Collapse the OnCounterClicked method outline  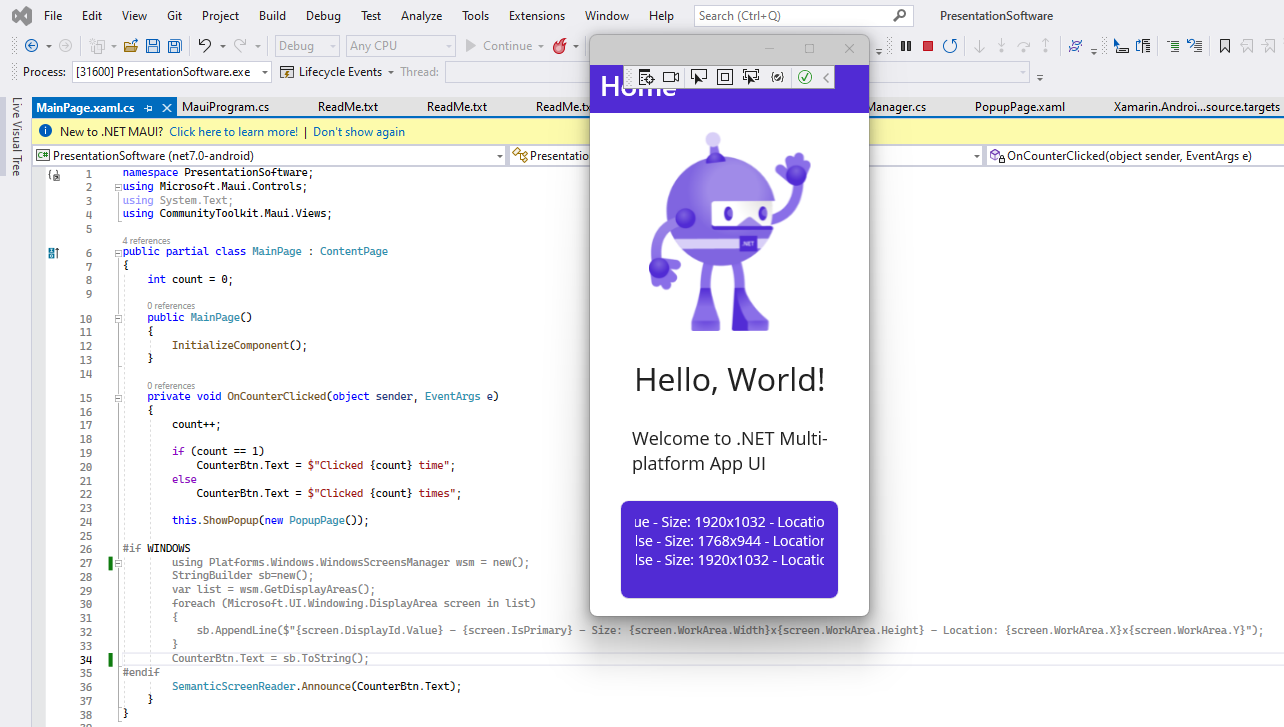[118, 396]
